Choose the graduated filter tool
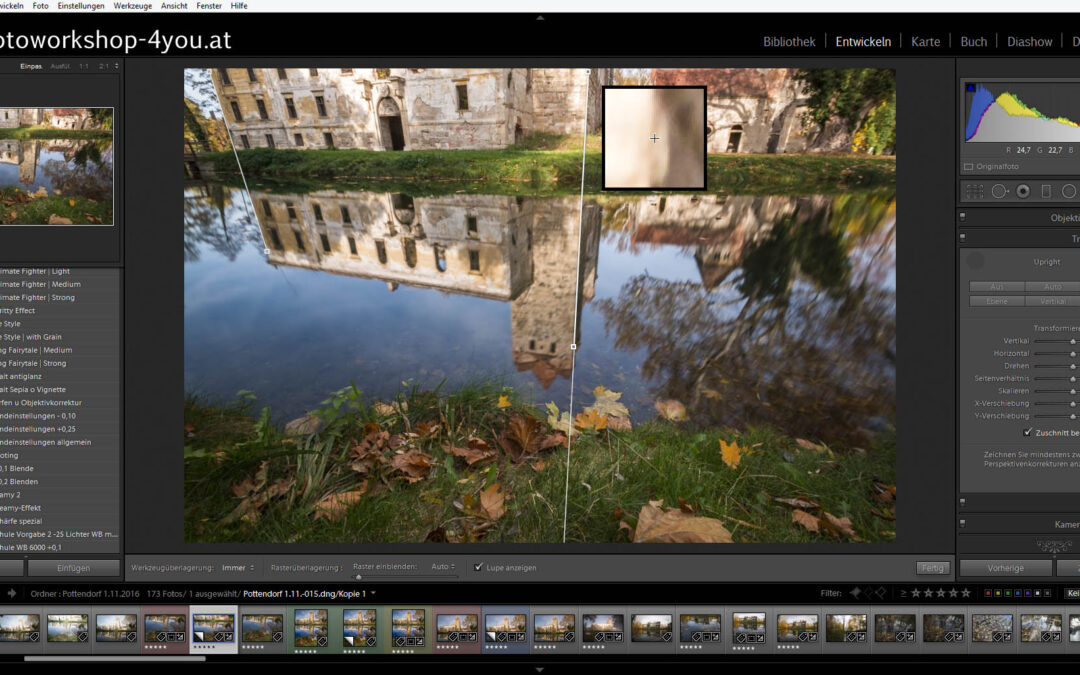The height and width of the screenshot is (675, 1080). pos(1046,191)
